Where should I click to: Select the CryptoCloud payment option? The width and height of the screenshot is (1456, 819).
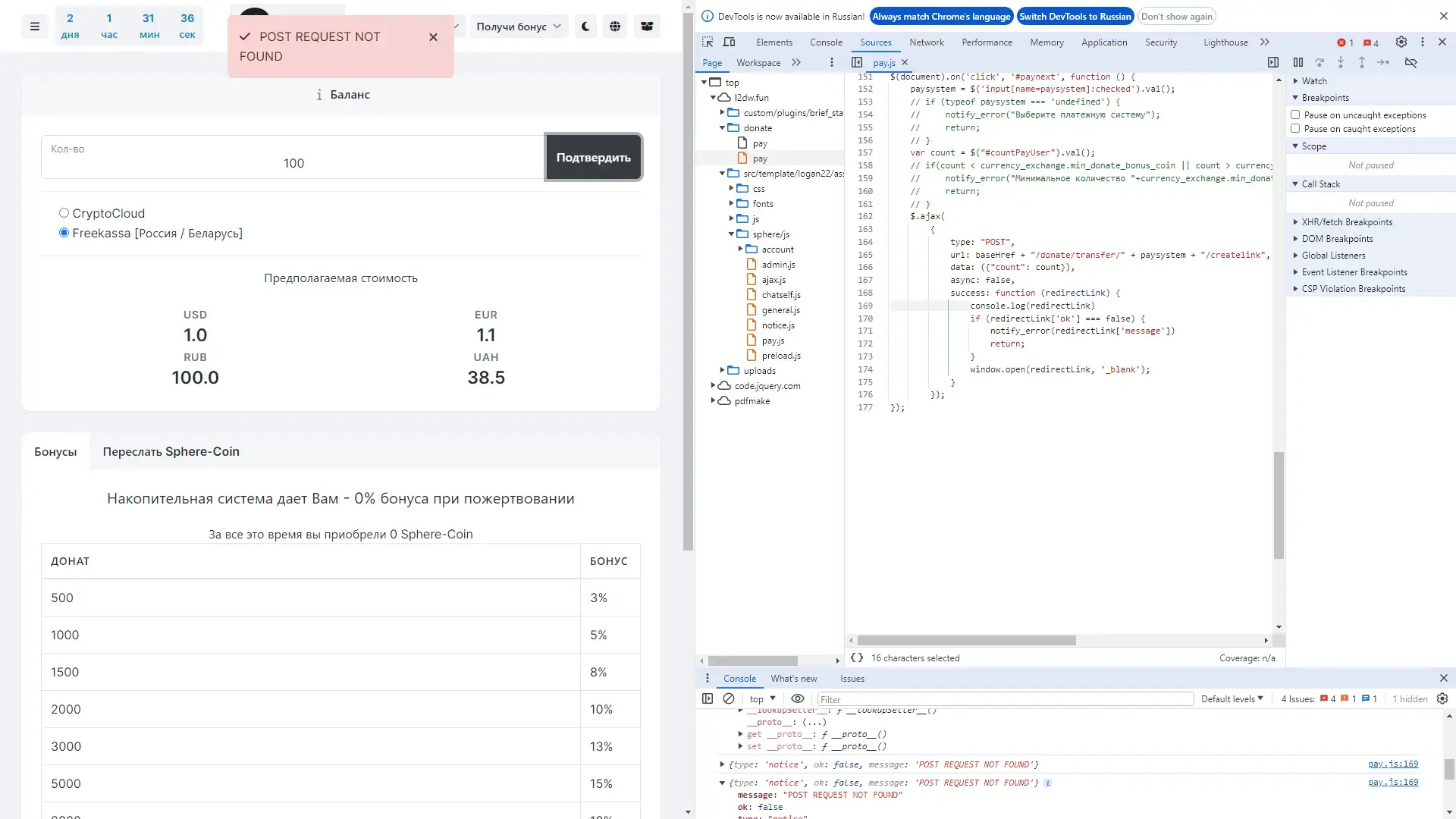pos(64,213)
